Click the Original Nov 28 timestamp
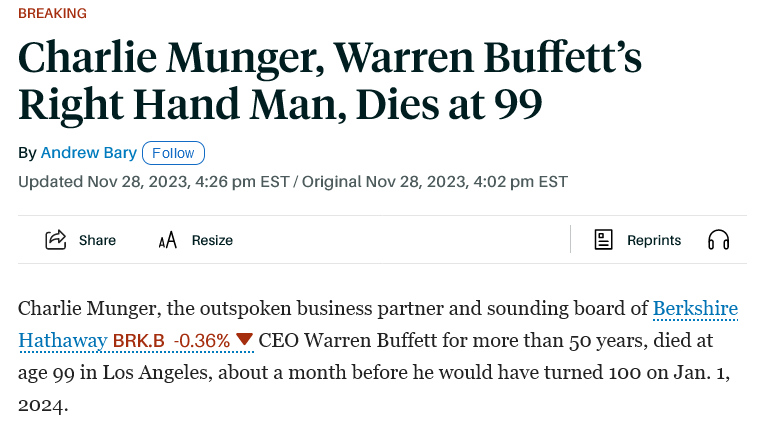The image size is (757, 430). point(435,182)
